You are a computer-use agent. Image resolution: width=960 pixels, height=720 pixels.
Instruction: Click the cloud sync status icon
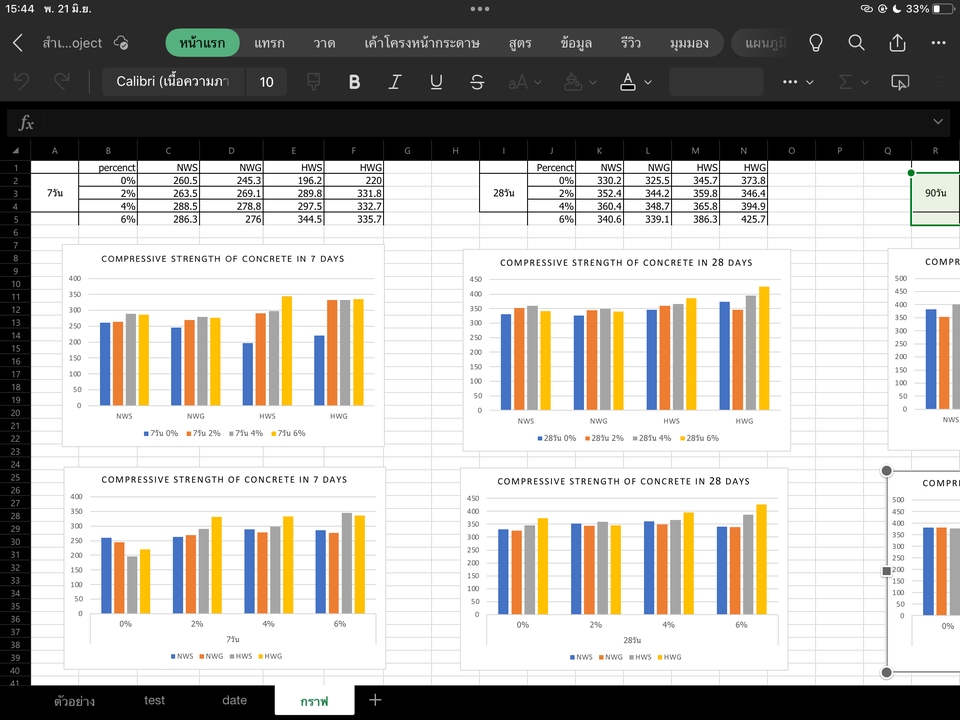coord(121,43)
